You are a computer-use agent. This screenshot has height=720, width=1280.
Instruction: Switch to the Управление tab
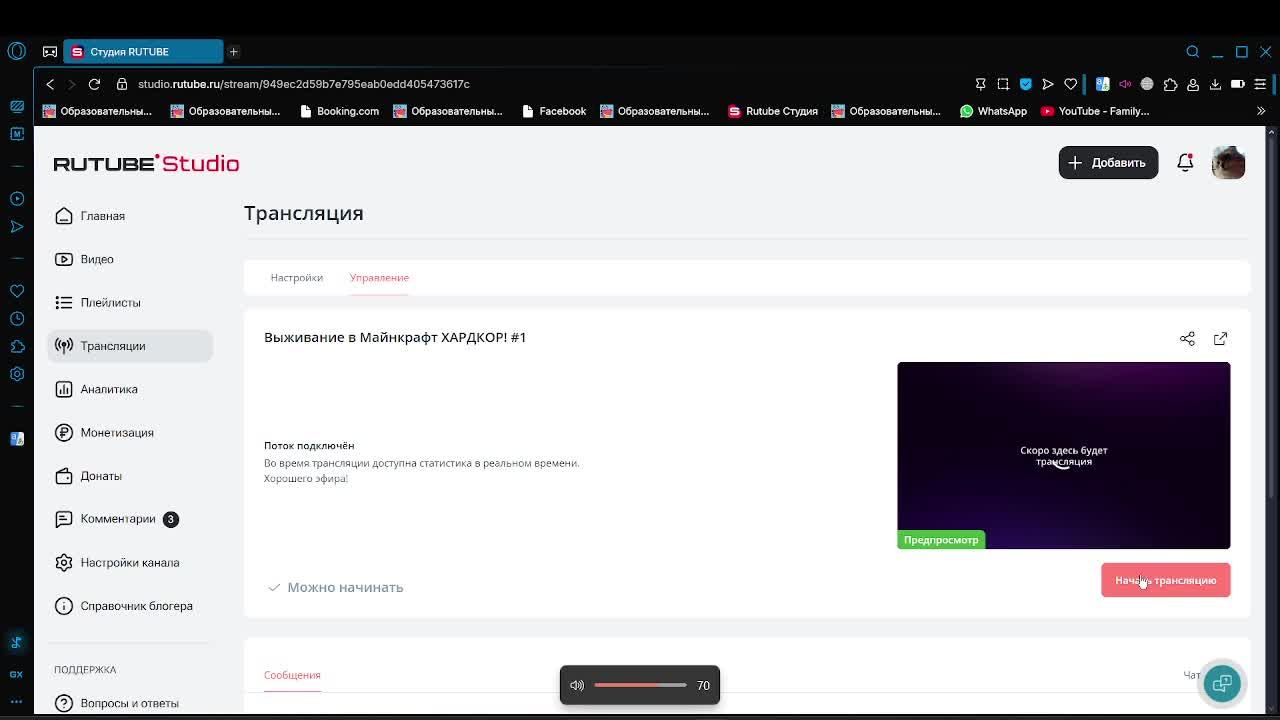tap(379, 277)
